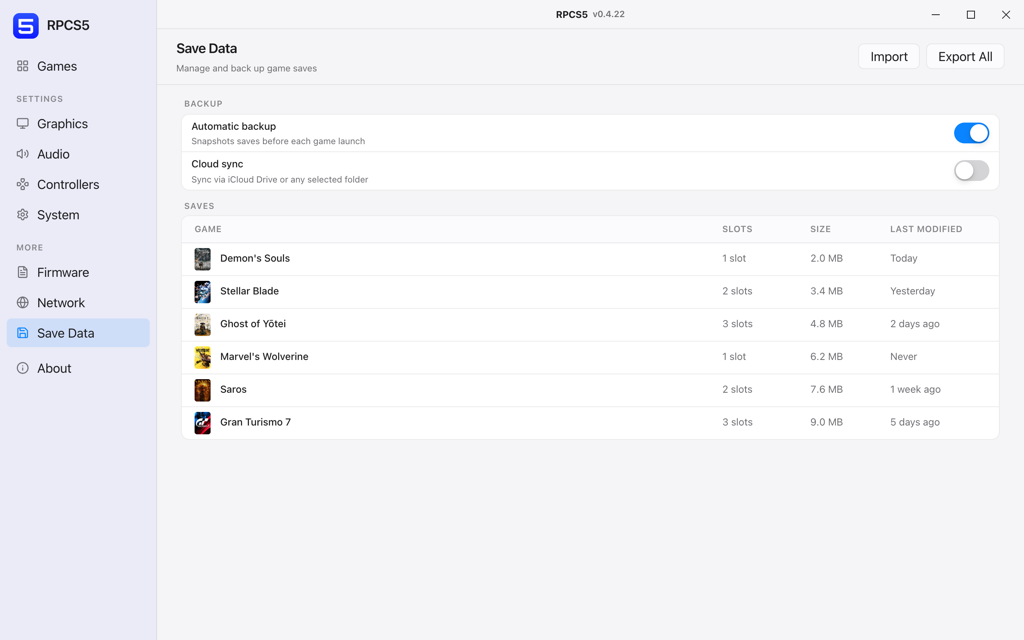This screenshot has width=1024, height=640.
Task: Click the 7.6 MB size cell
Action: 826,389
